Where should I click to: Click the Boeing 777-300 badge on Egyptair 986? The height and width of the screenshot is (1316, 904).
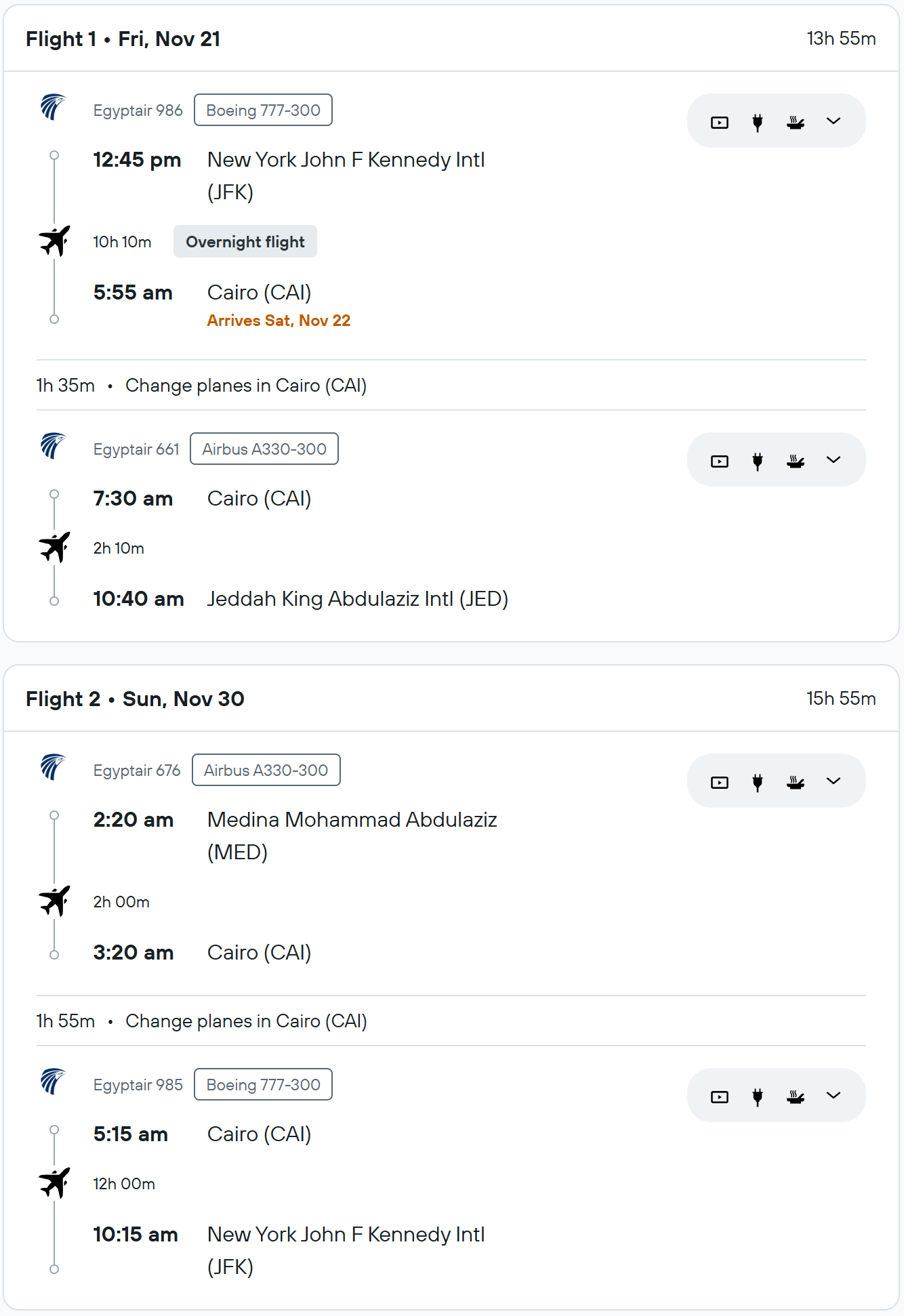point(263,110)
